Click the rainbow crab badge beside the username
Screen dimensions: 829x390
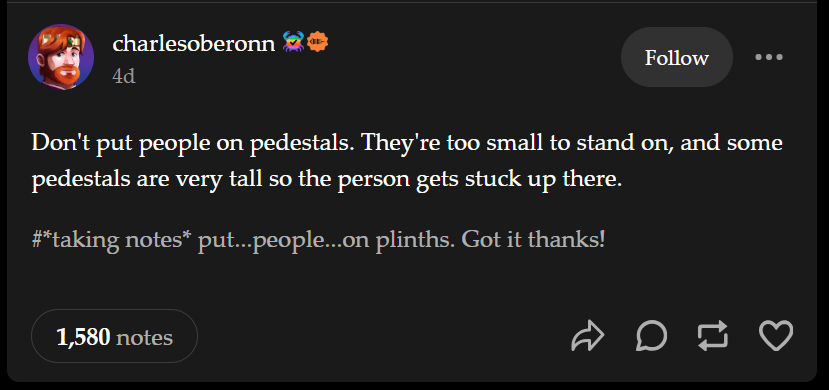coord(293,42)
